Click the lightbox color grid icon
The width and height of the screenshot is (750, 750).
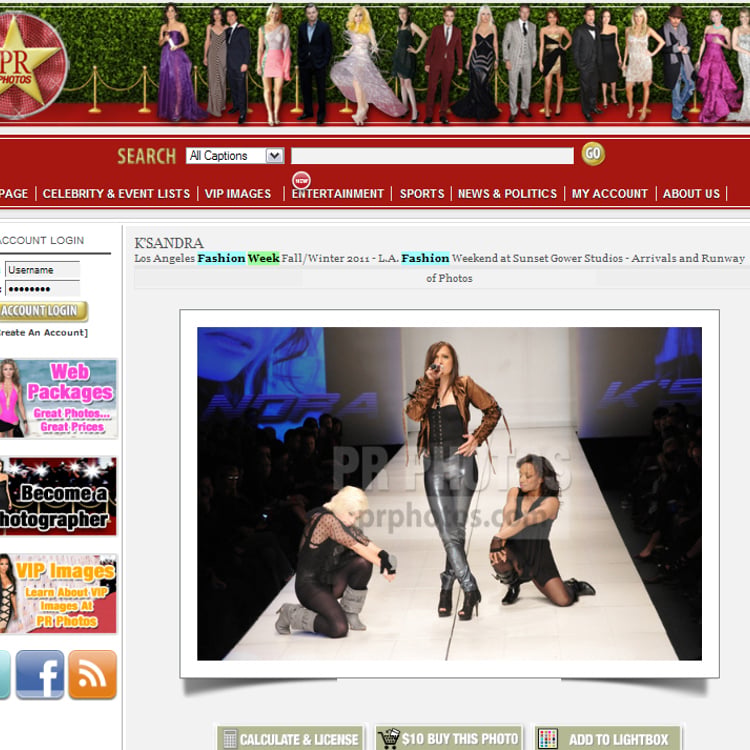click(x=548, y=739)
